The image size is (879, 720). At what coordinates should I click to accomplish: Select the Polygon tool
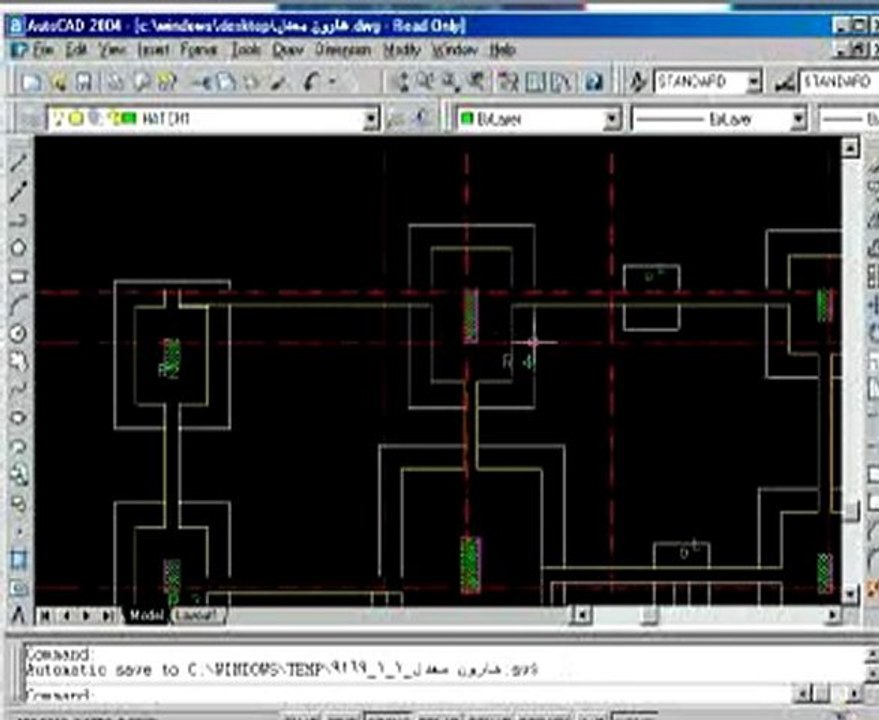click(x=18, y=248)
